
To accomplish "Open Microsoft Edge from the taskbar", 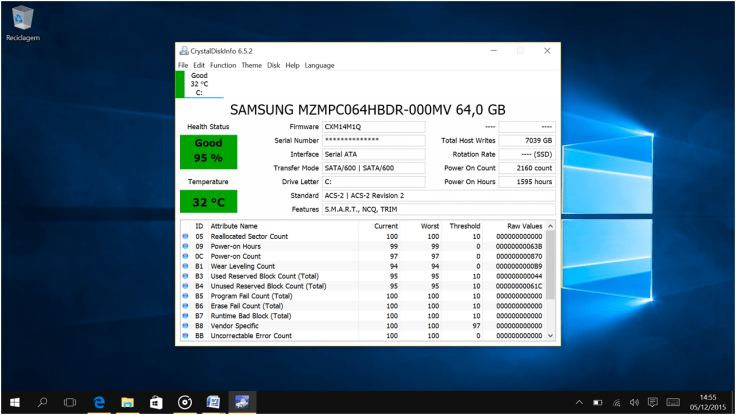I will coord(100,402).
